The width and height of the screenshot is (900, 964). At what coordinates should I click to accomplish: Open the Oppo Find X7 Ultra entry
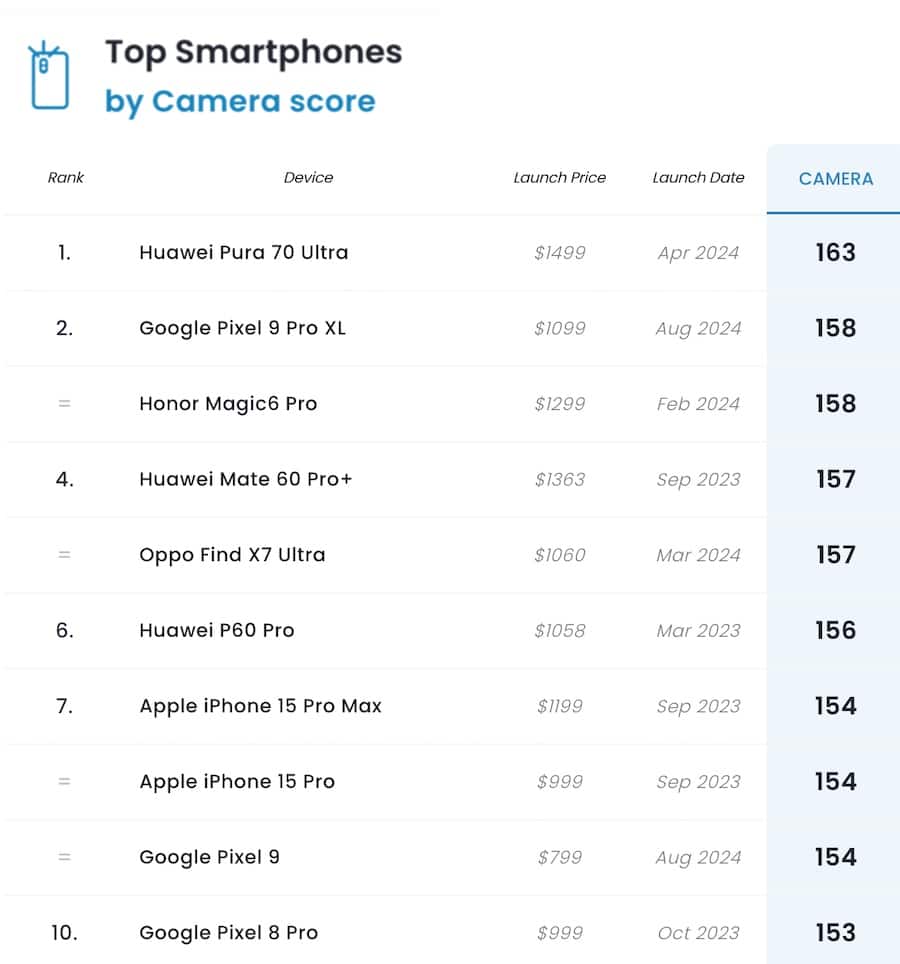[x=232, y=555]
